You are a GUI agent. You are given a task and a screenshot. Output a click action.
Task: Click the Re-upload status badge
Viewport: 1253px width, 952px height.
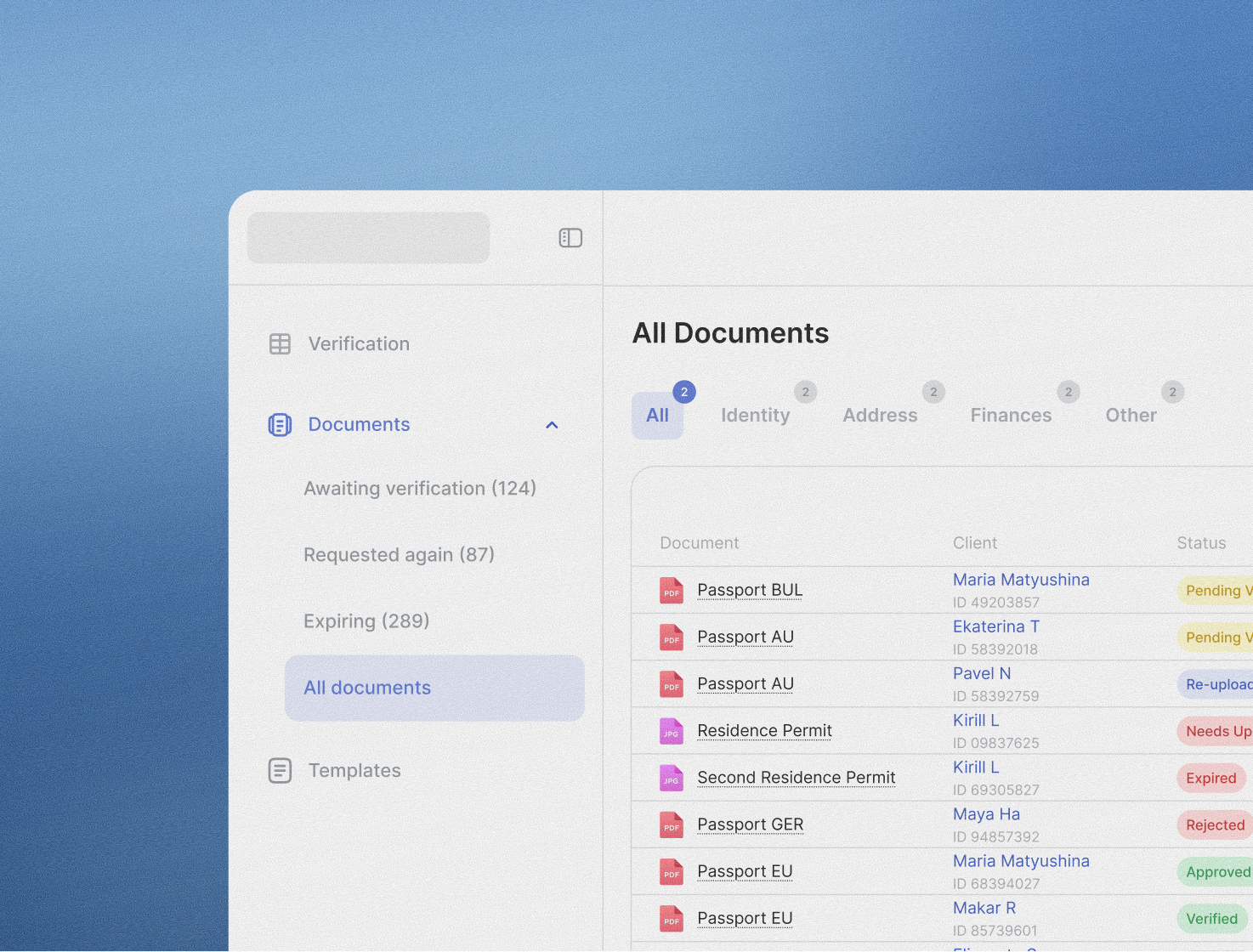coord(1215,684)
